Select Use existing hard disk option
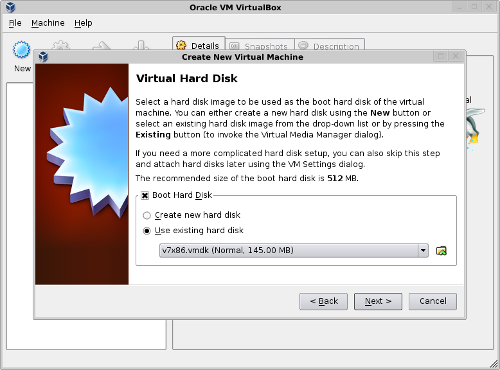This screenshot has height=370, width=500. pyautogui.click(x=147, y=231)
